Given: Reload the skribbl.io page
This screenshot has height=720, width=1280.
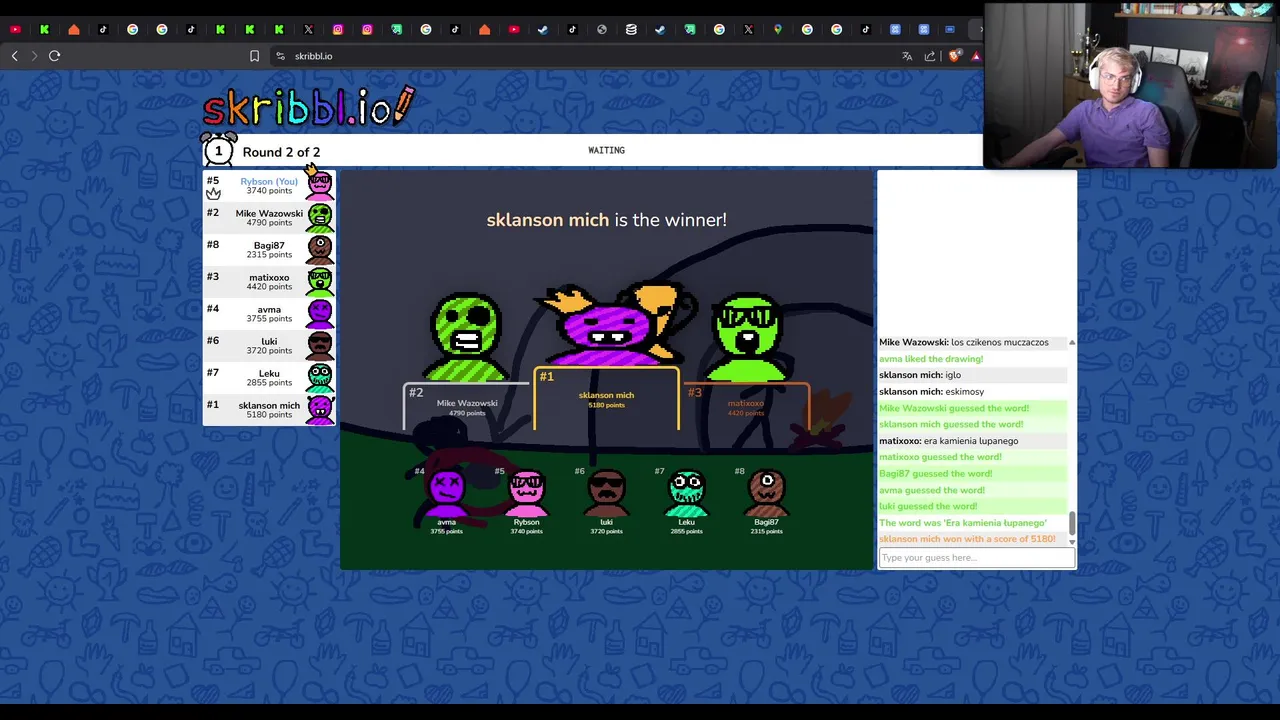Looking at the screenshot, I should coord(55,56).
